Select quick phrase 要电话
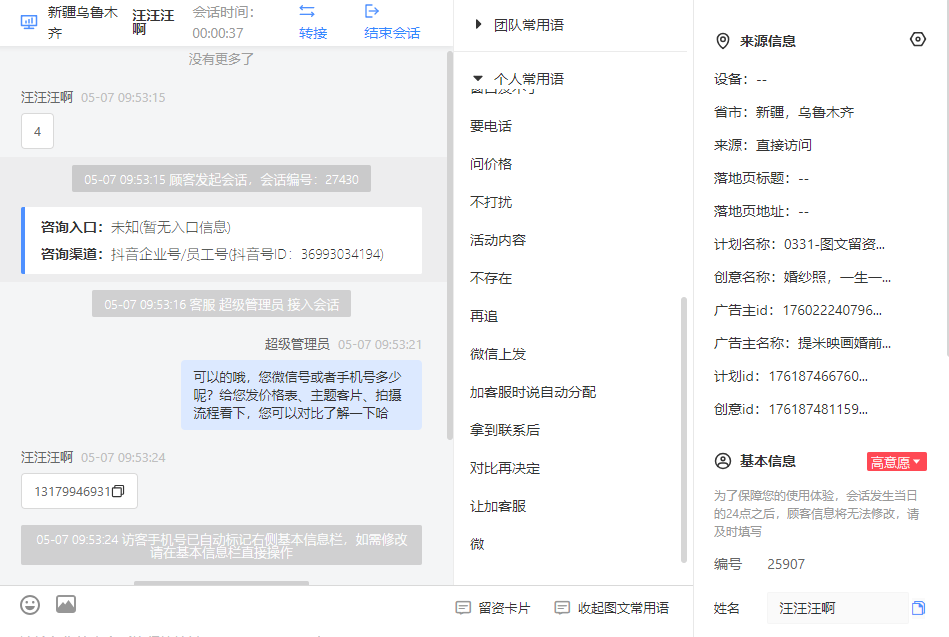Image resolution: width=949 pixels, height=637 pixels. coord(491,126)
